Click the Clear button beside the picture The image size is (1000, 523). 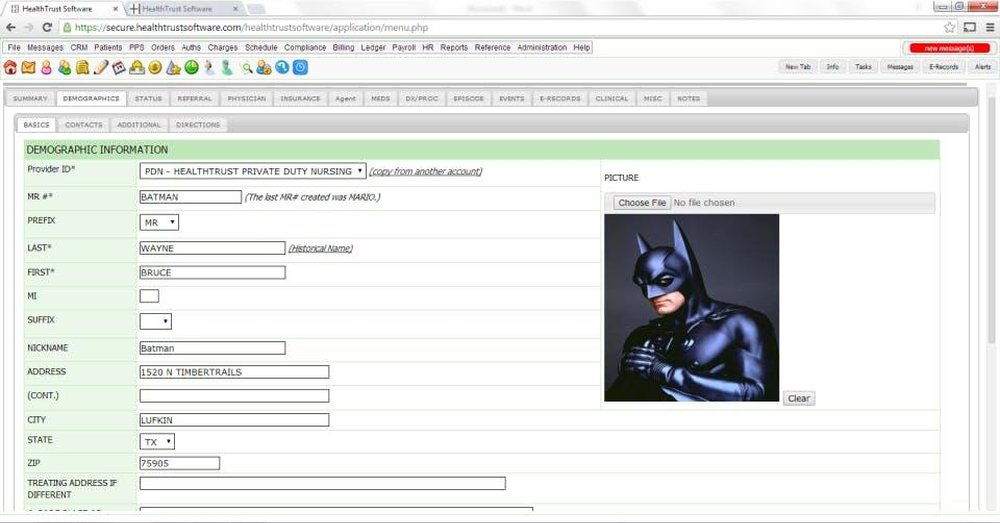[x=798, y=399]
